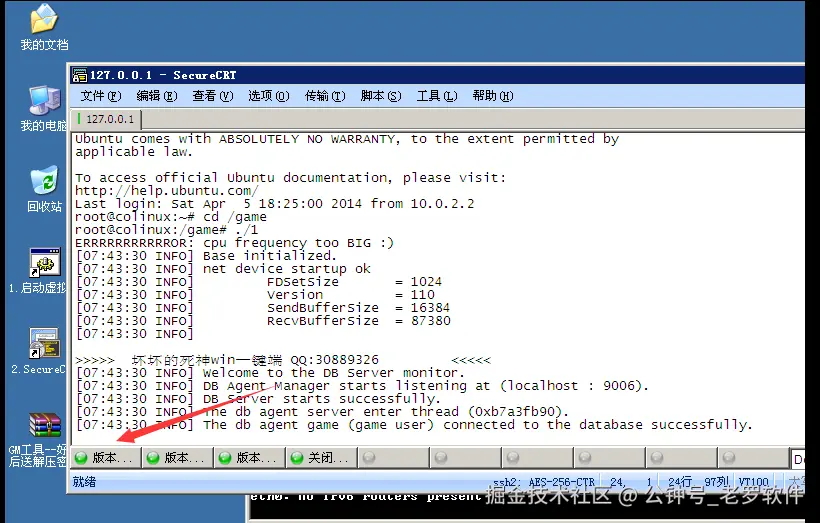Viewport: 820px width, 523px height.
Task: Click the 'net device startup ok' log line
Action: click(223, 269)
